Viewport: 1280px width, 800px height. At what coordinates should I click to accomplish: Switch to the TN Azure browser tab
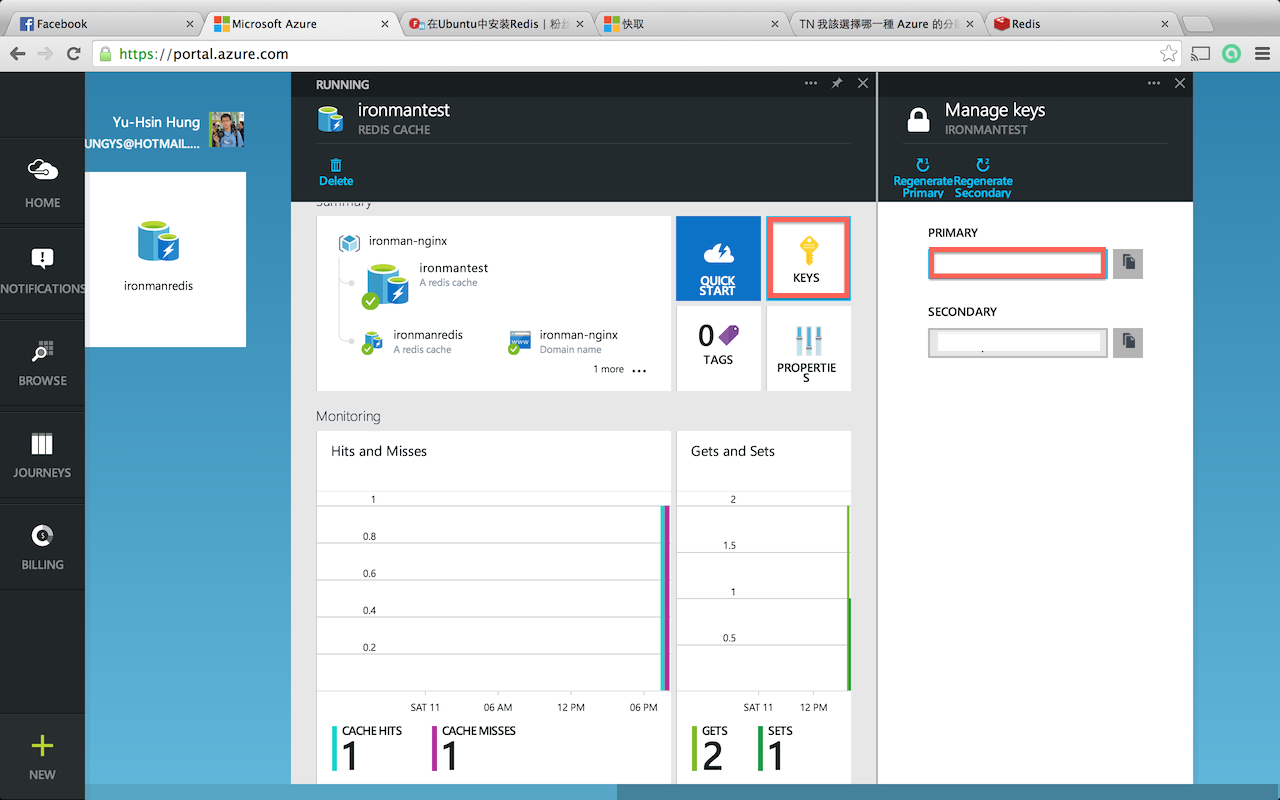click(885, 24)
